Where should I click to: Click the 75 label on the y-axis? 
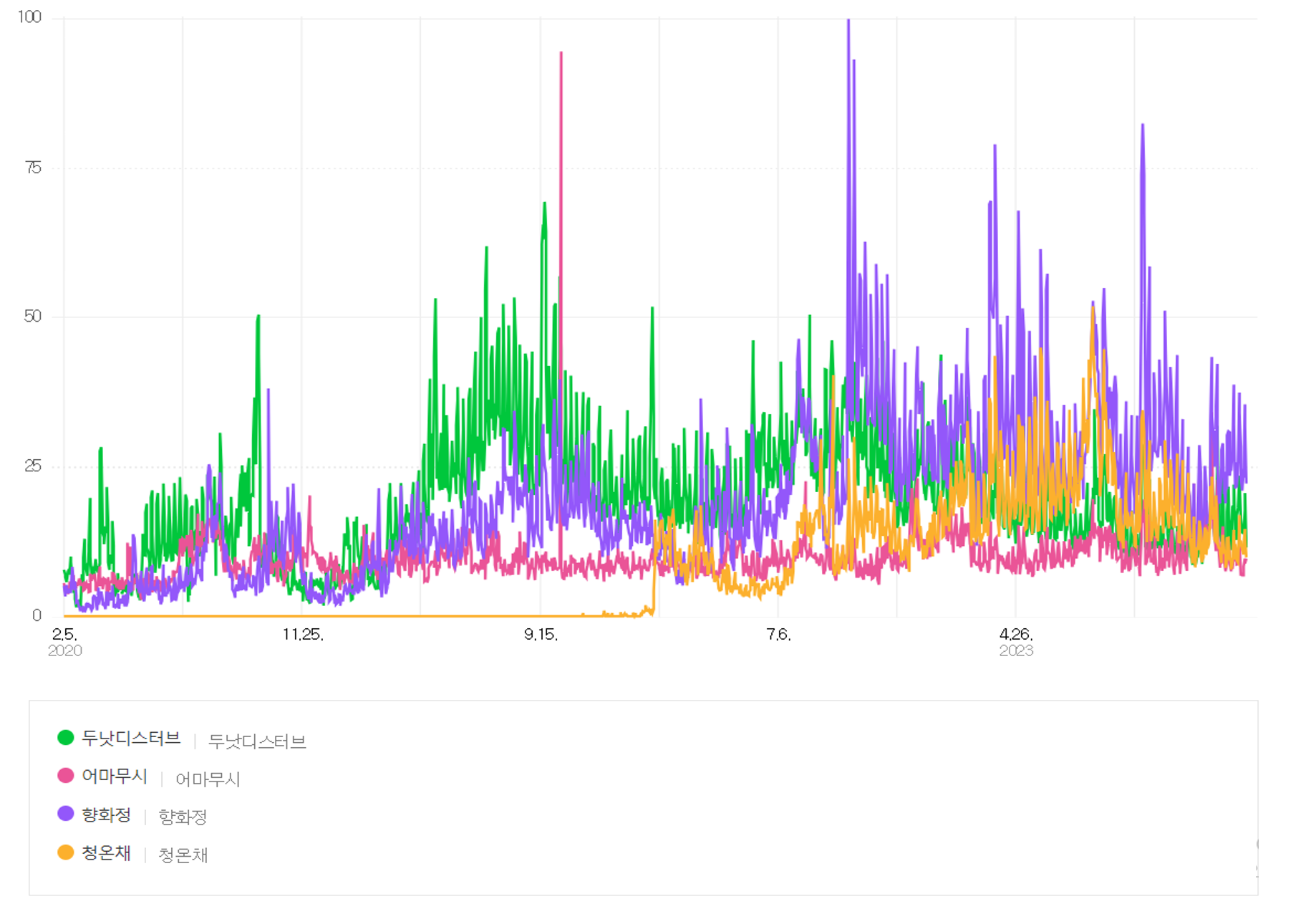(33, 168)
